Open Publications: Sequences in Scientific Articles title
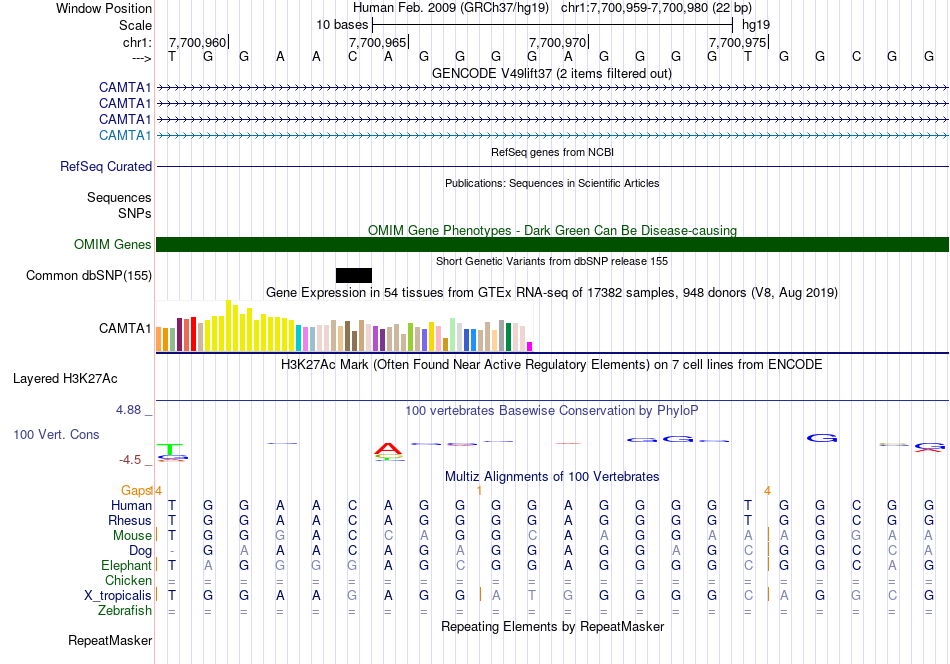Screen dimensions: 950x664 click(x=552, y=183)
